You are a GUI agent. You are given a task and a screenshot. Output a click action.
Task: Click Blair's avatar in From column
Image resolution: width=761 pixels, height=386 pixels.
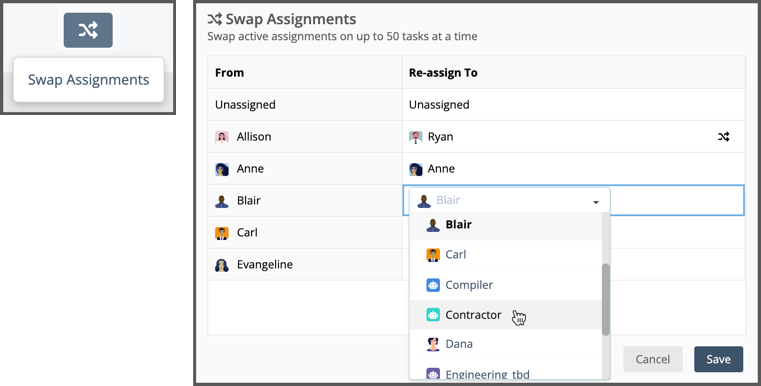pos(222,201)
